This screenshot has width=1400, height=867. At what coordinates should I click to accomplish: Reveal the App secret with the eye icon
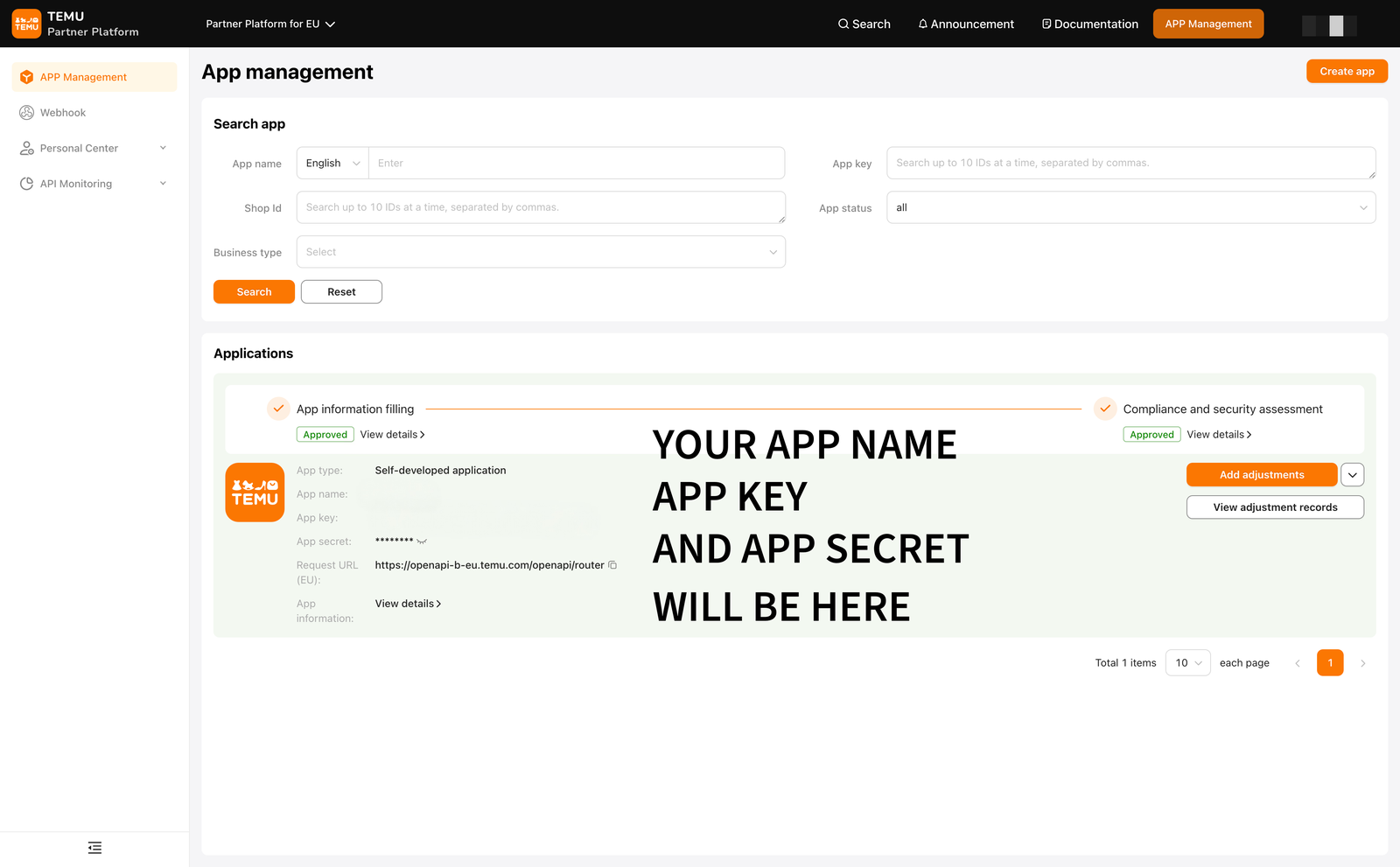(422, 542)
